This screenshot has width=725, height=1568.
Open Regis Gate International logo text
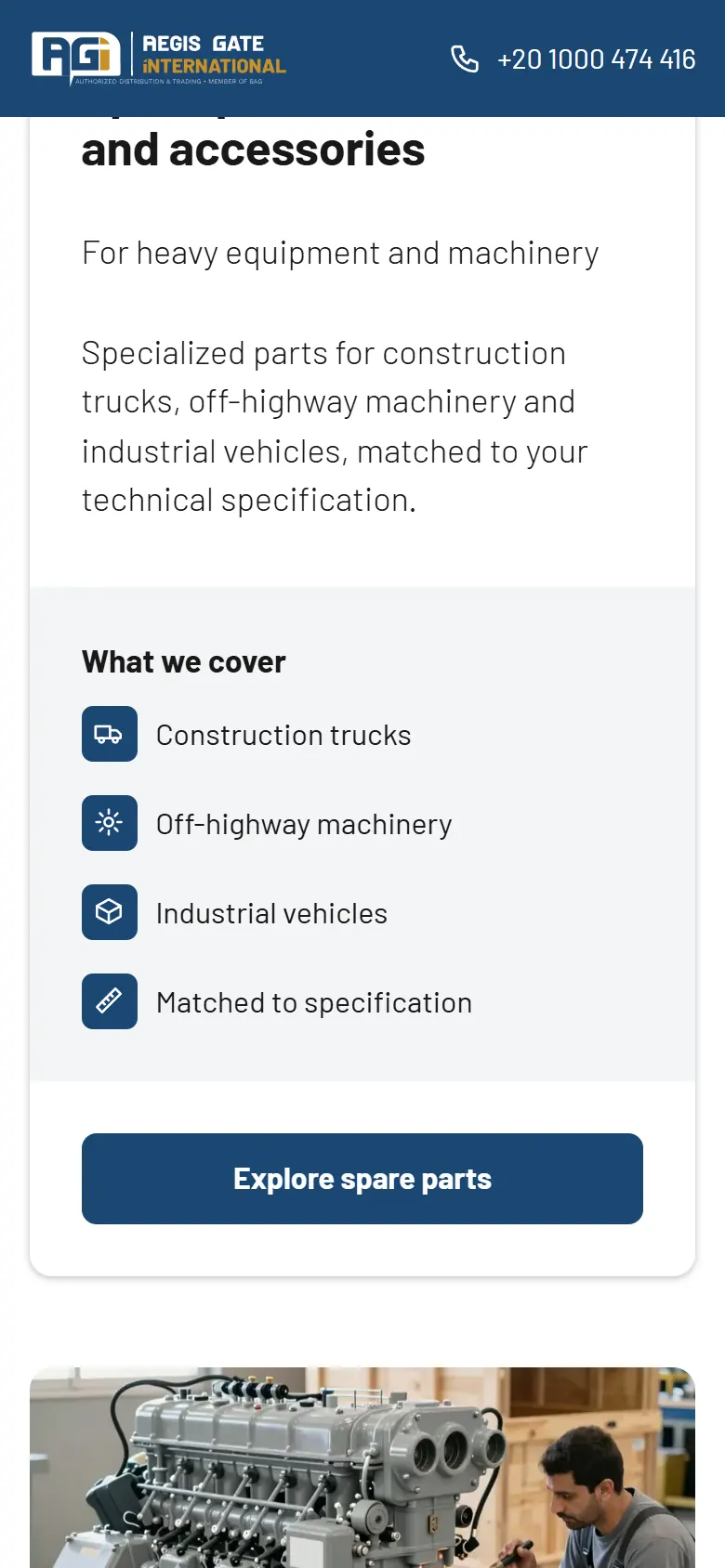(x=214, y=54)
